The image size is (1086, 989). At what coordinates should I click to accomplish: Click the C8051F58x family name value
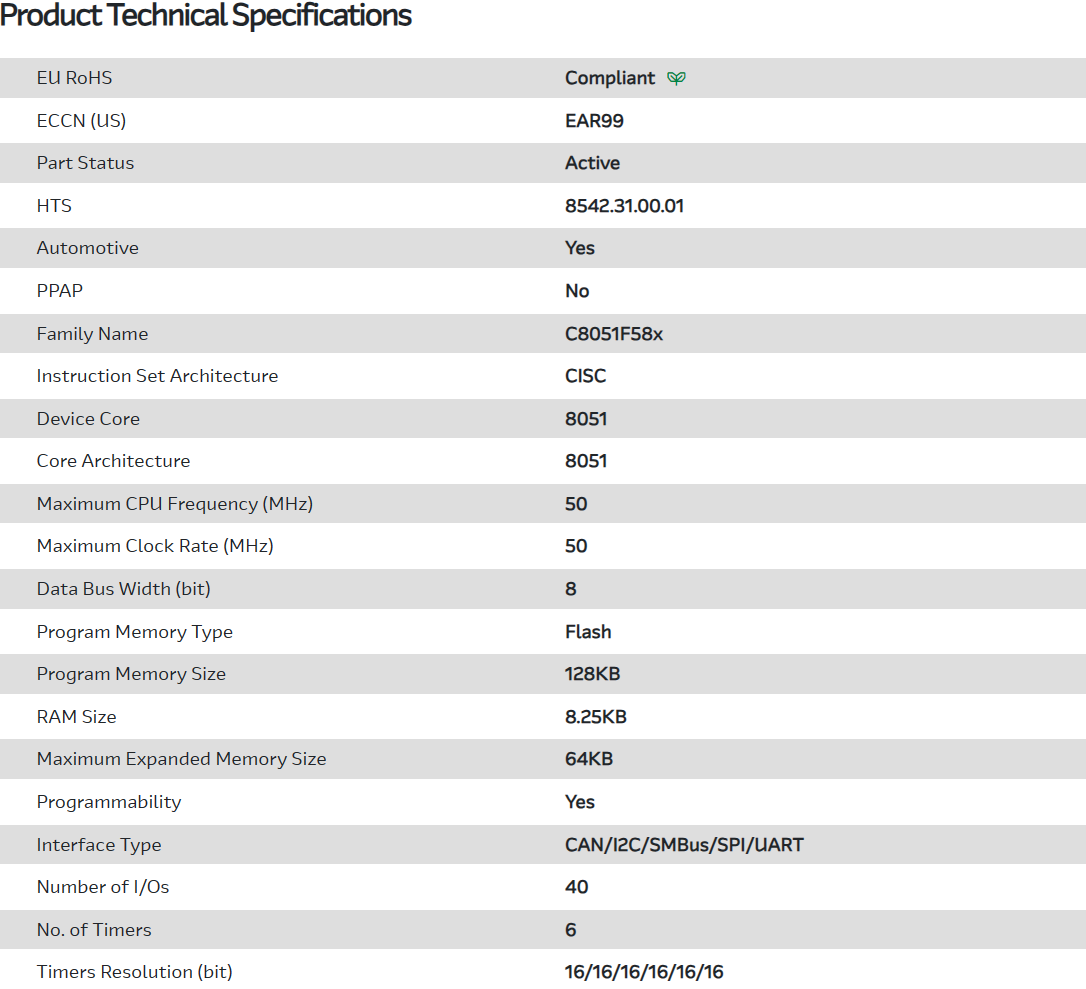614,334
